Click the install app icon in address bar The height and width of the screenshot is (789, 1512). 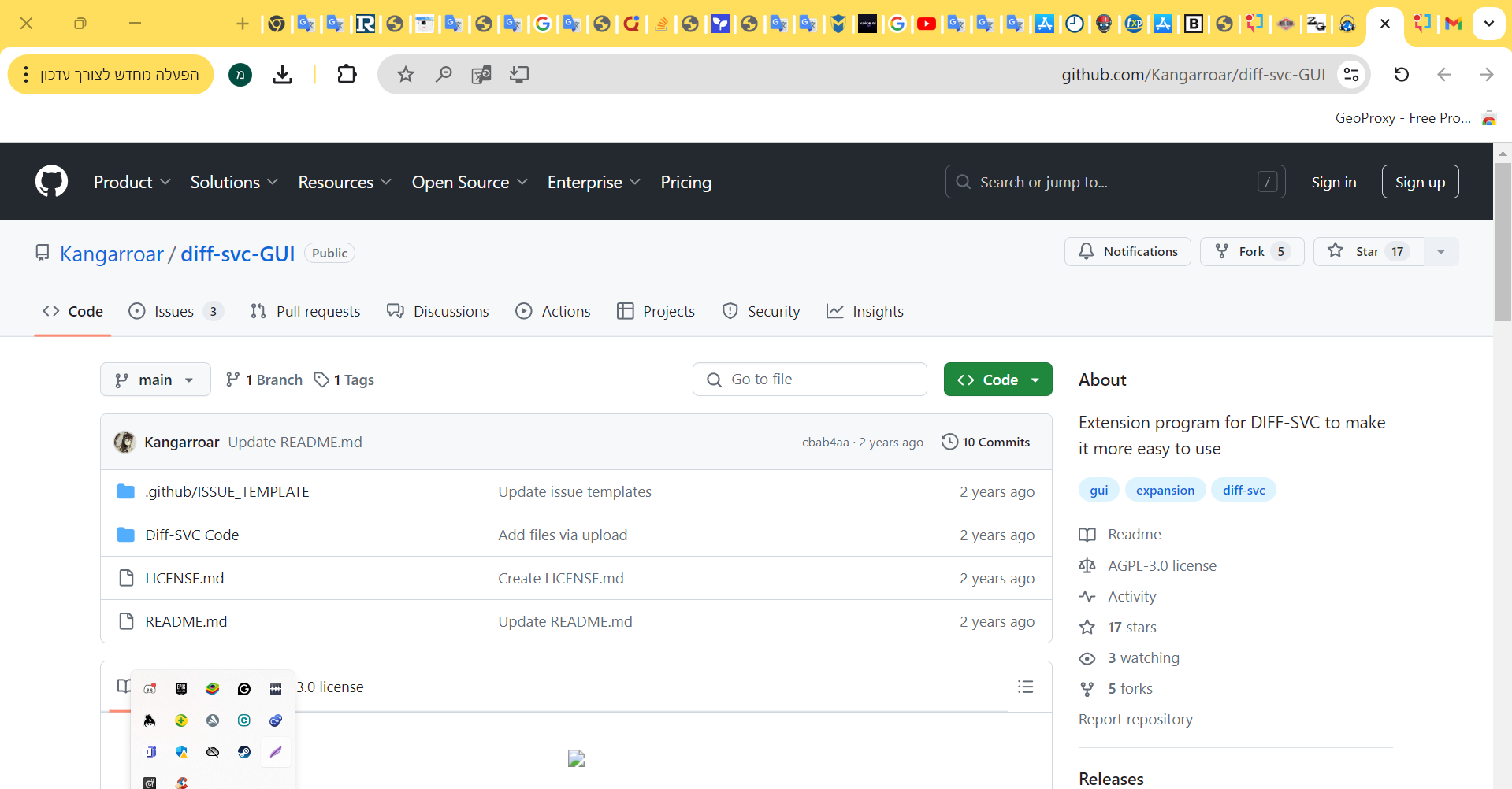click(518, 74)
